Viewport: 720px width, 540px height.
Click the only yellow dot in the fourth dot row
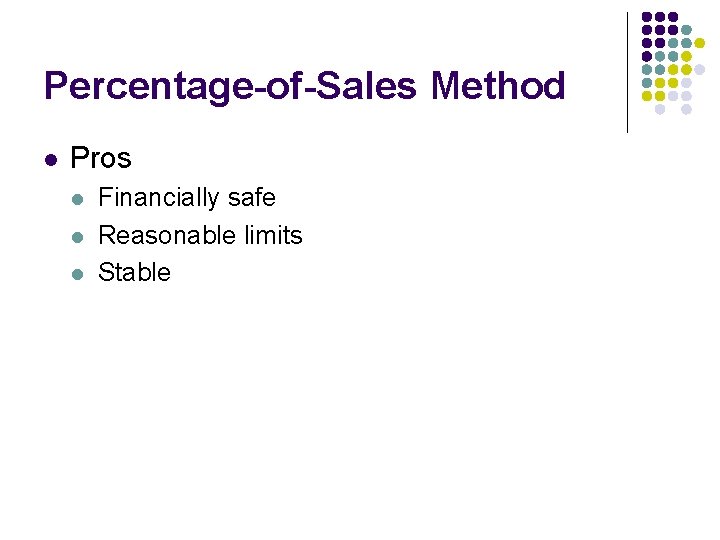[686, 56]
